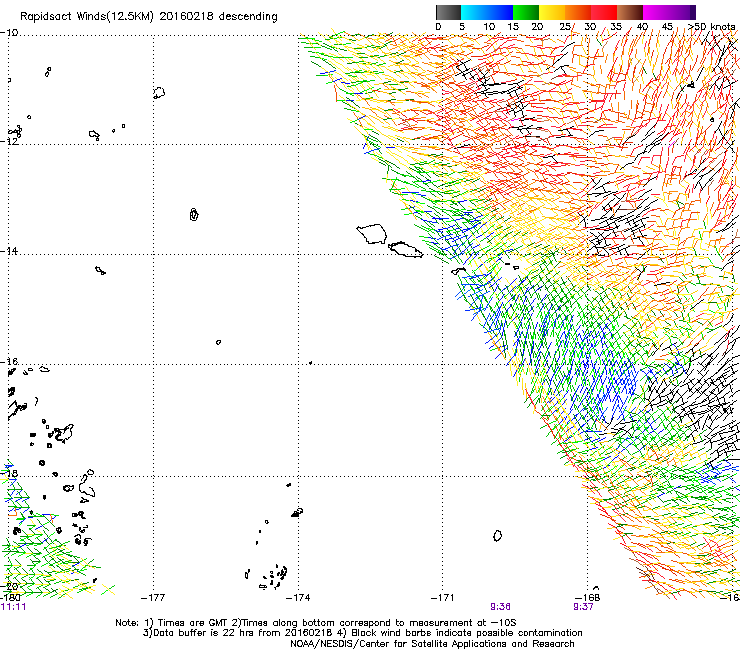Click the cyan-to-blue 5–15 knots legend swatch
The image size is (740, 650).
click(x=487, y=12)
